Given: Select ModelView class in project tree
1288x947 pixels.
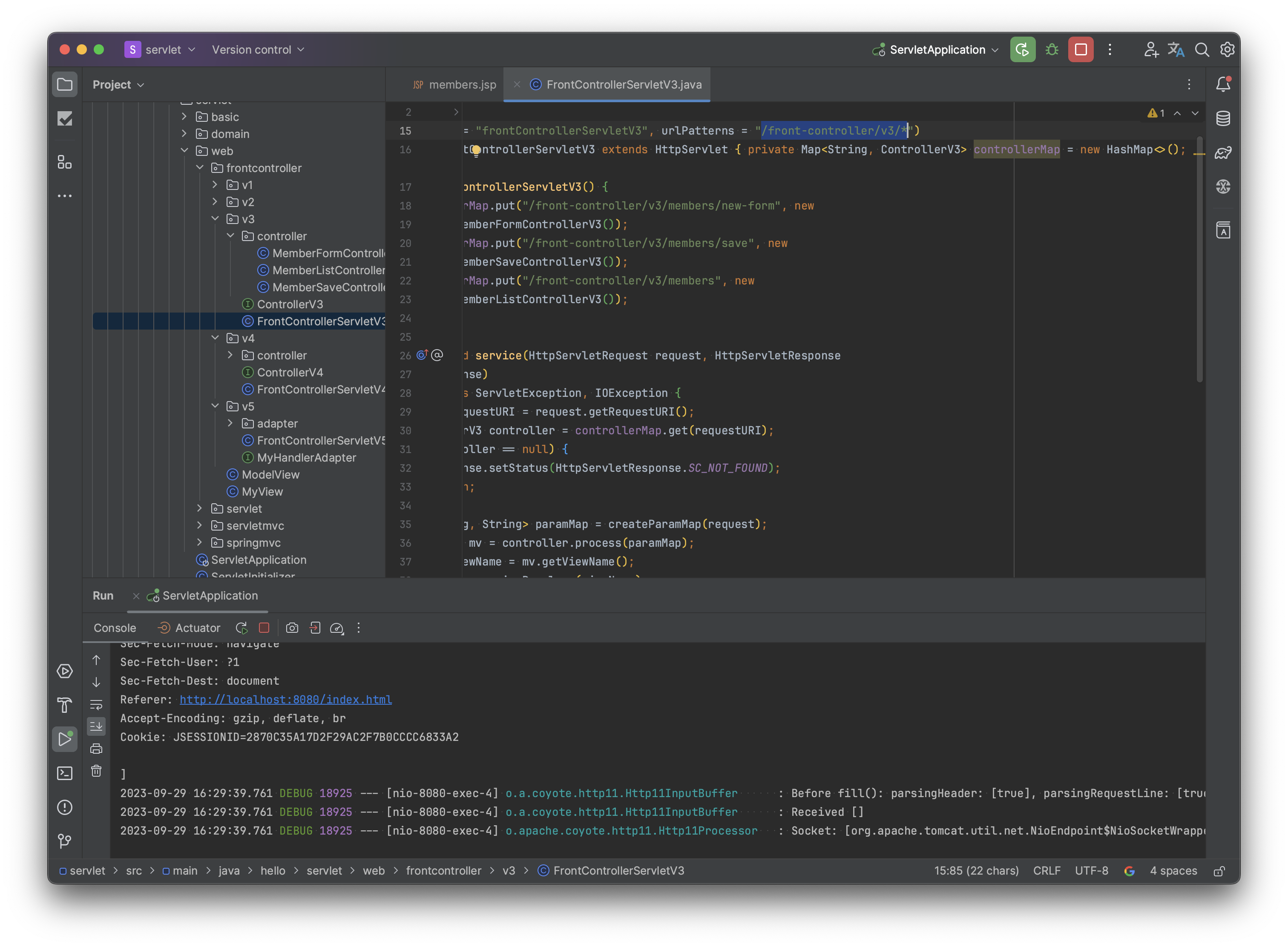Looking at the screenshot, I should tap(263, 474).
